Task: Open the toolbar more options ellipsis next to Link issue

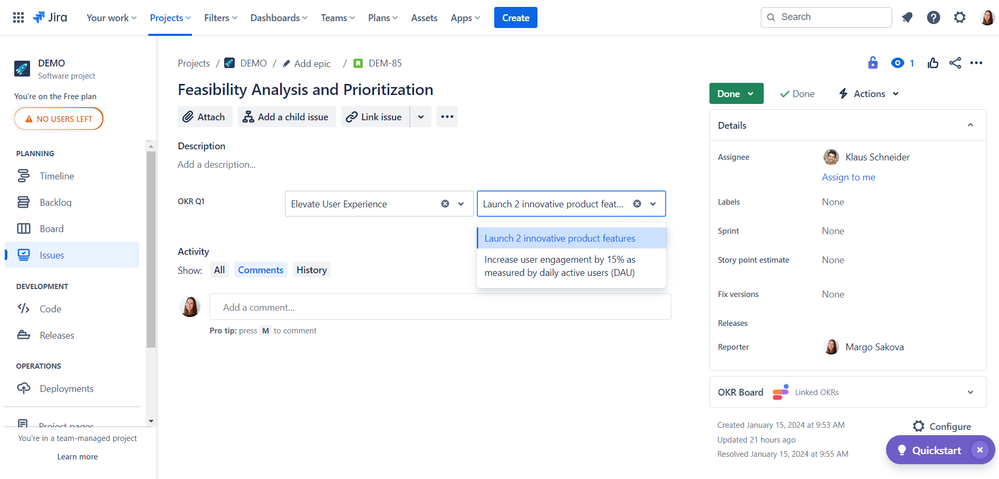Action: click(447, 117)
